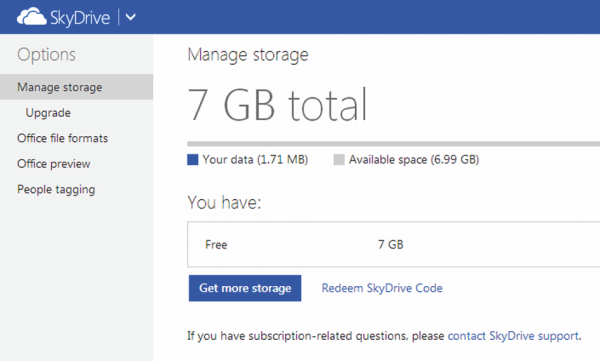This screenshot has height=361, width=600.
Task: Click the SkyDrive brand name text
Action: pyautogui.click(x=80, y=18)
